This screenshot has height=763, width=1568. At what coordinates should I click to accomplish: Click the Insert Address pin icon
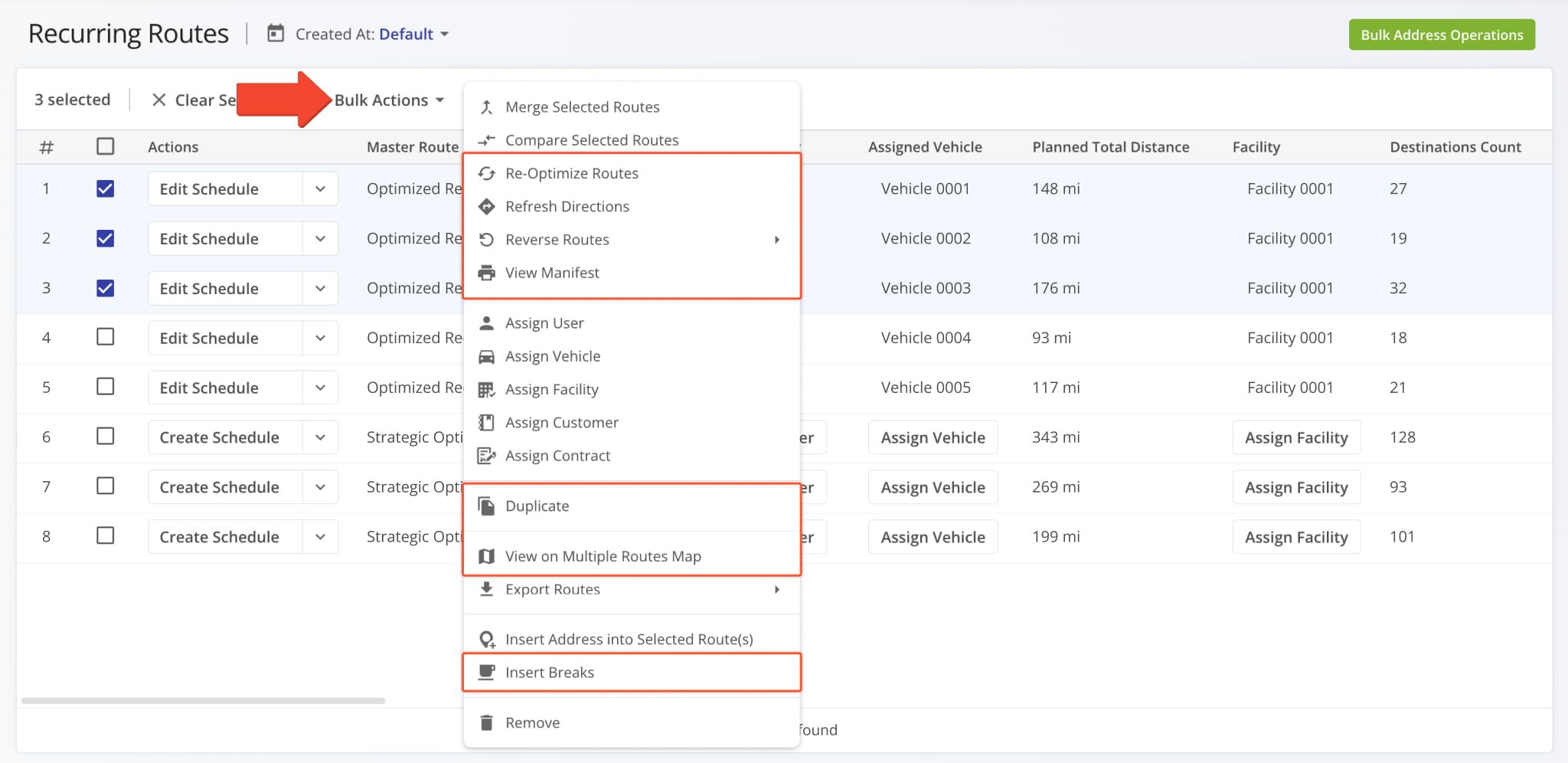point(487,640)
